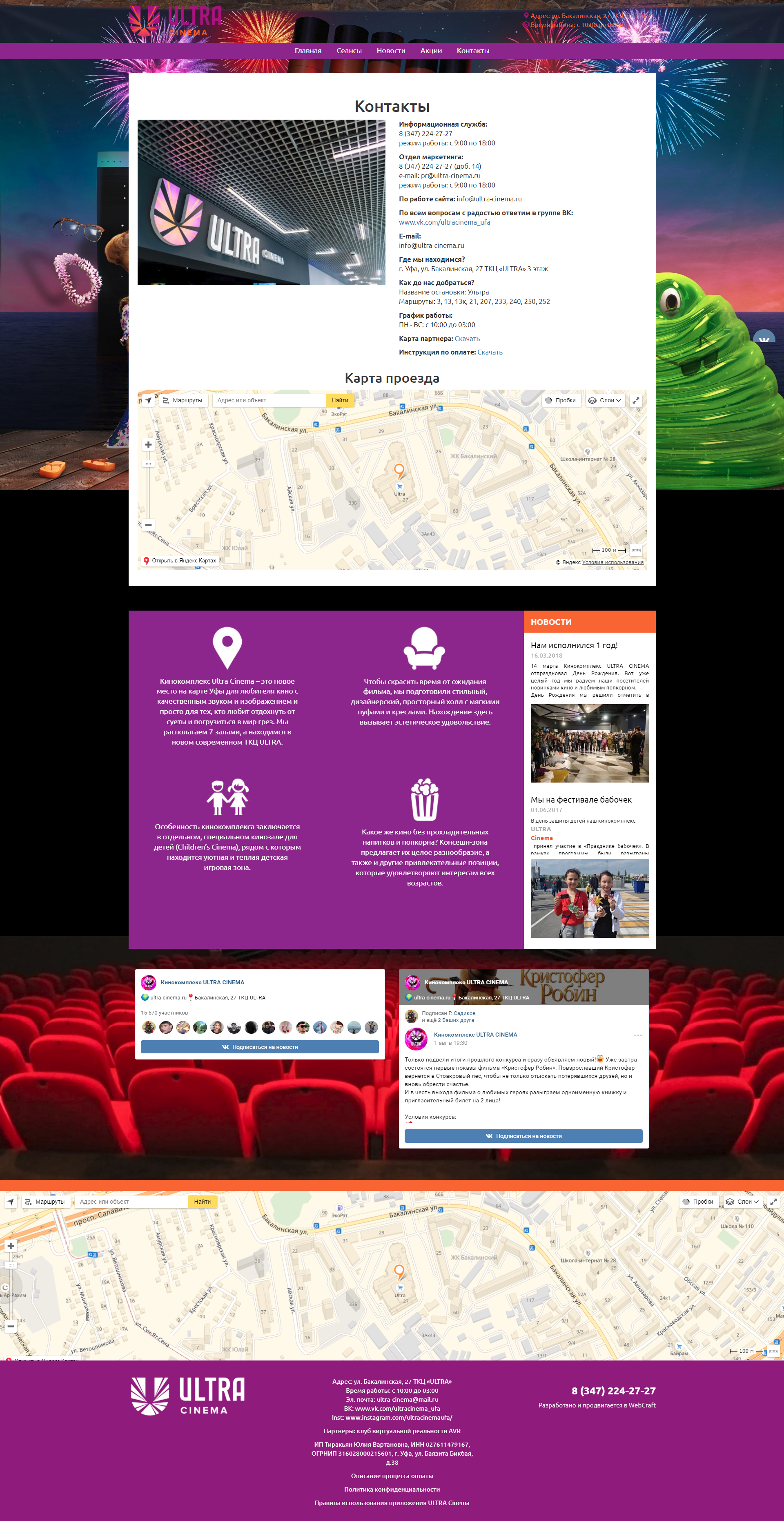
Task: Open upper map in Яндекс Картах
Action: point(180,561)
